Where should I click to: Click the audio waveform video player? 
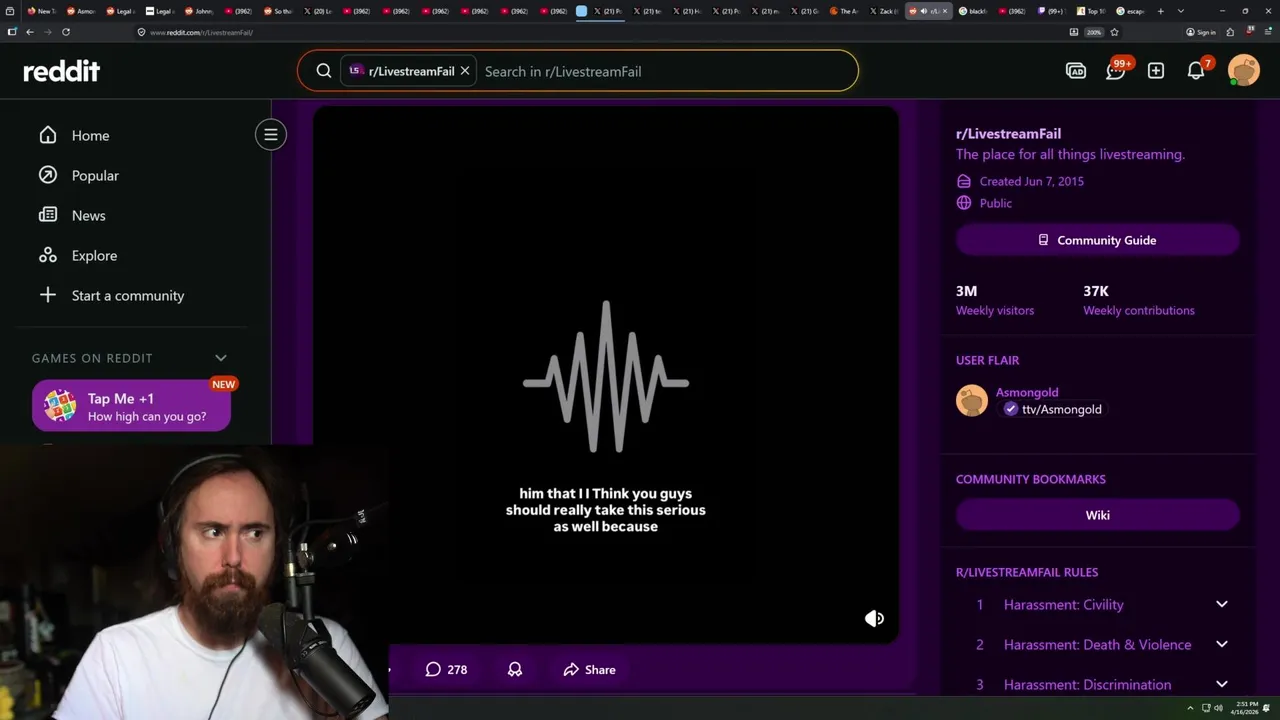(606, 375)
